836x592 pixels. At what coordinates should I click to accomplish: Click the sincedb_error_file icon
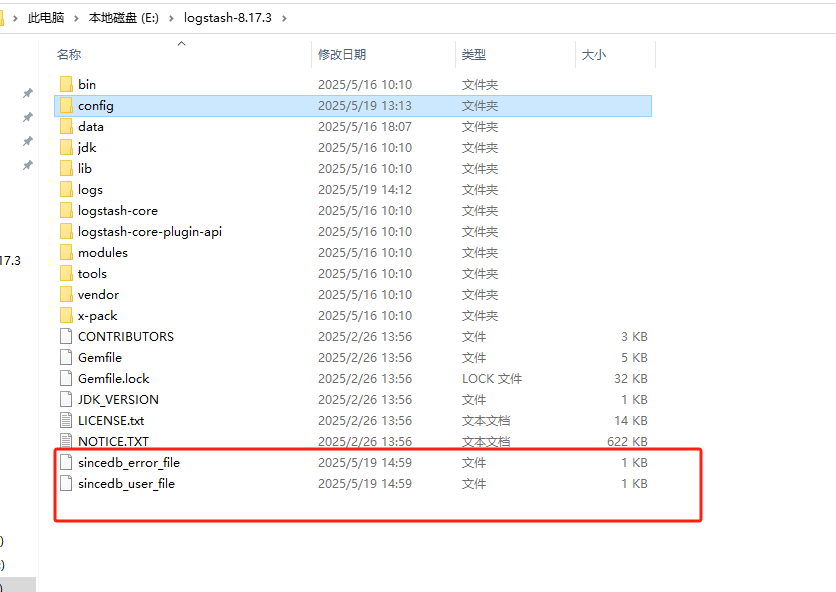pyautogui.click(x=66, y=462)
